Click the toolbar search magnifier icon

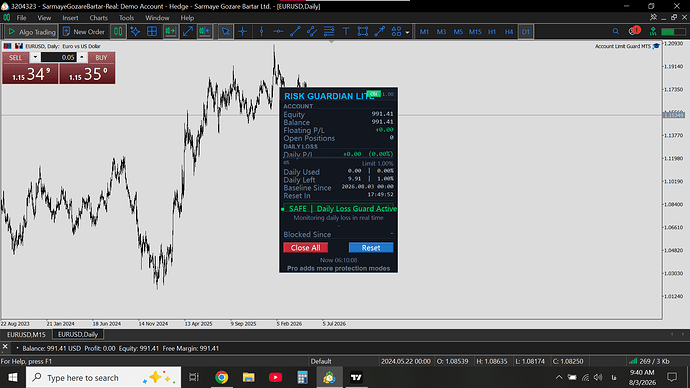pos(616,31)
